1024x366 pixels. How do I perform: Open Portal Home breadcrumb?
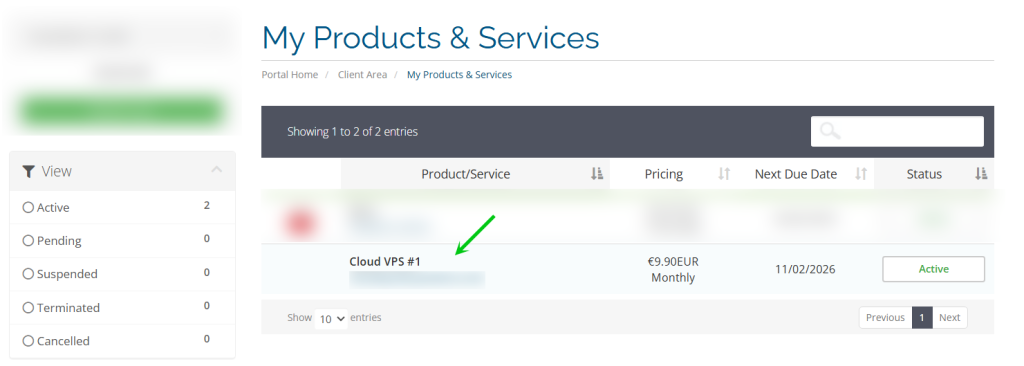(290, 75)
